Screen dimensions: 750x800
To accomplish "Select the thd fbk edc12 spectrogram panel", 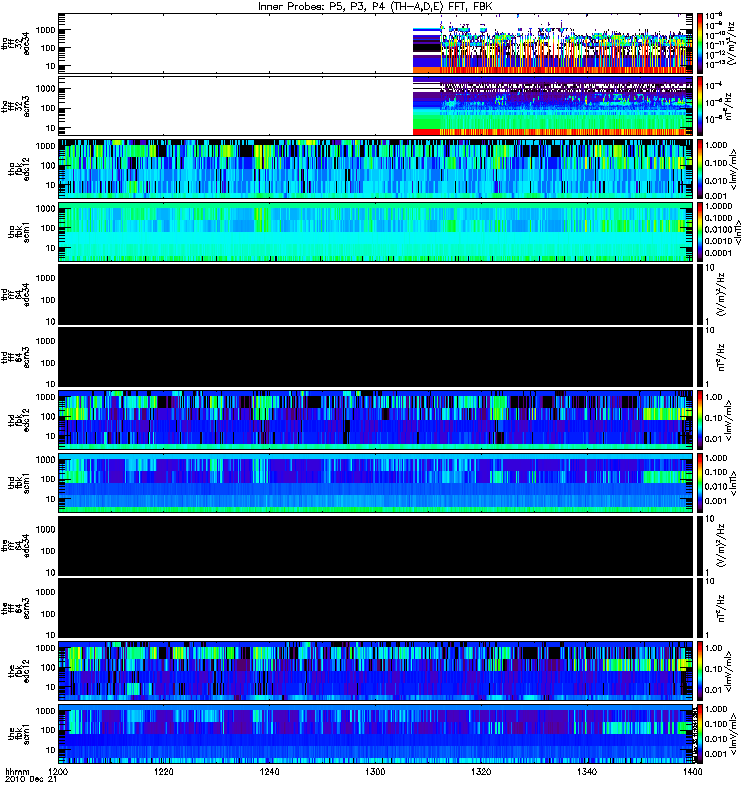I will tap(376, 420).
